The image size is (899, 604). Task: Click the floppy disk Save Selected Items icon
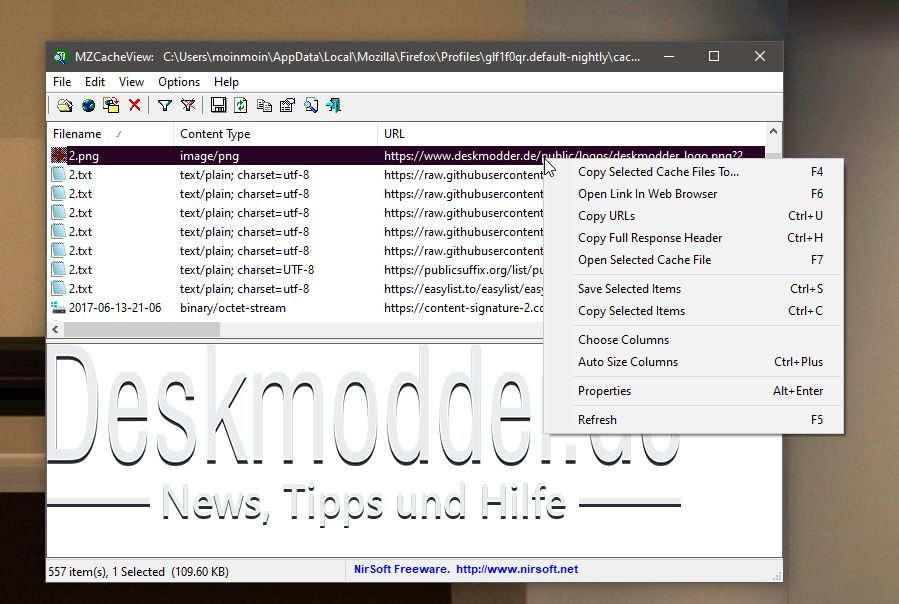(x=218, y=105)
